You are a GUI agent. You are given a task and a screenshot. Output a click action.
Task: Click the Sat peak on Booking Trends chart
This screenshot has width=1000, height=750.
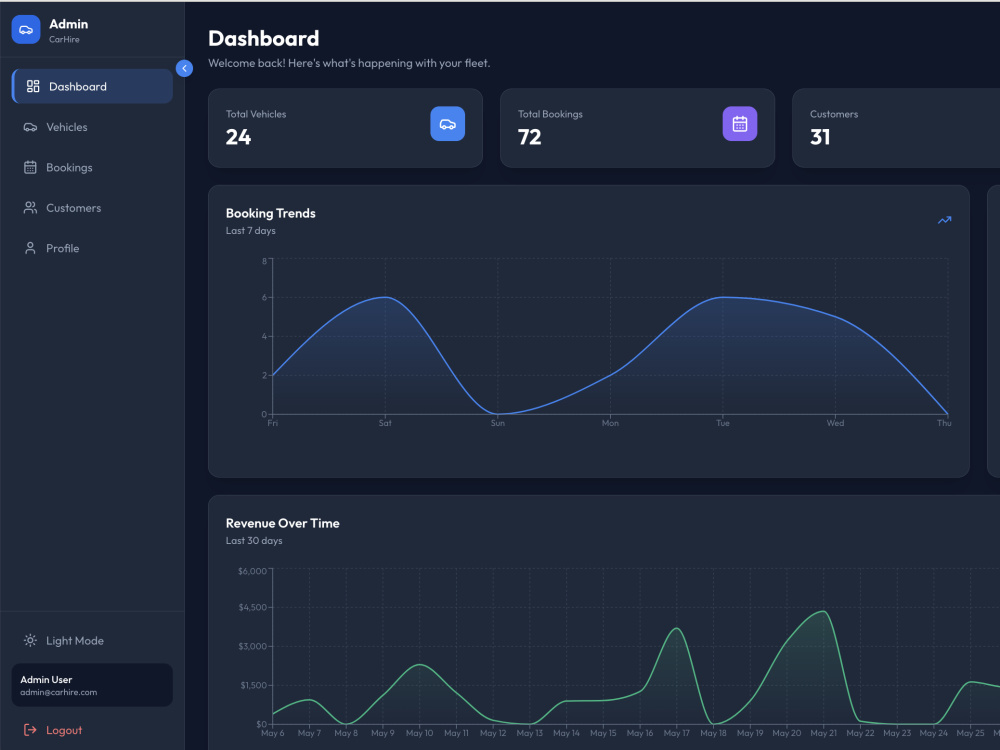385,297
